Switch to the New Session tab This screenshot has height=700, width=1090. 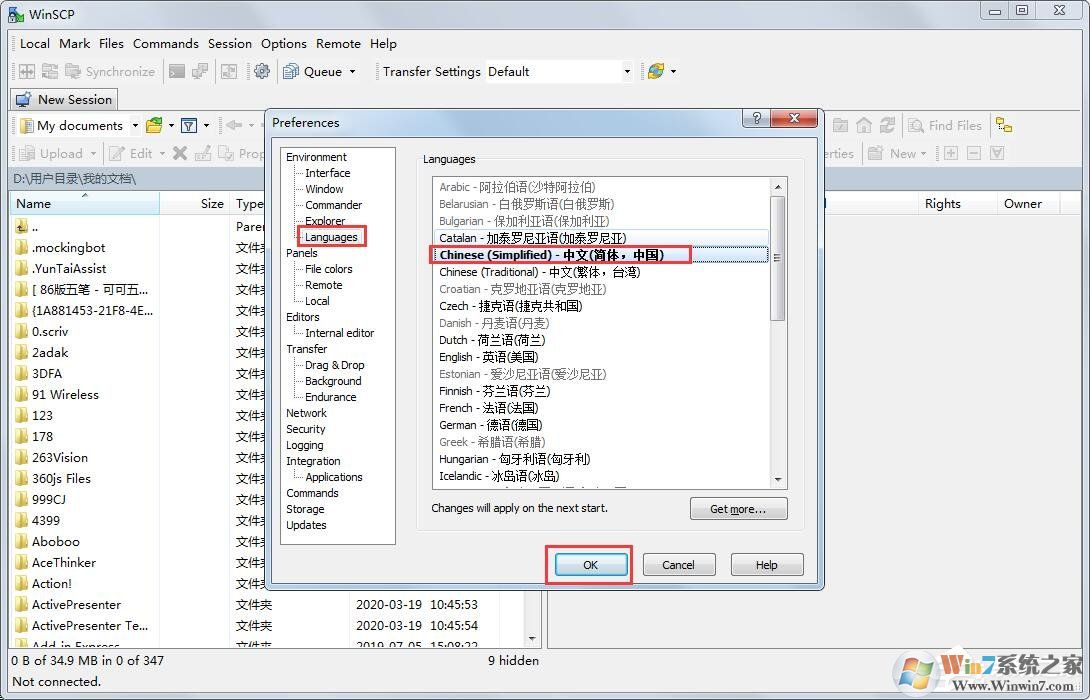coord(64,99)
